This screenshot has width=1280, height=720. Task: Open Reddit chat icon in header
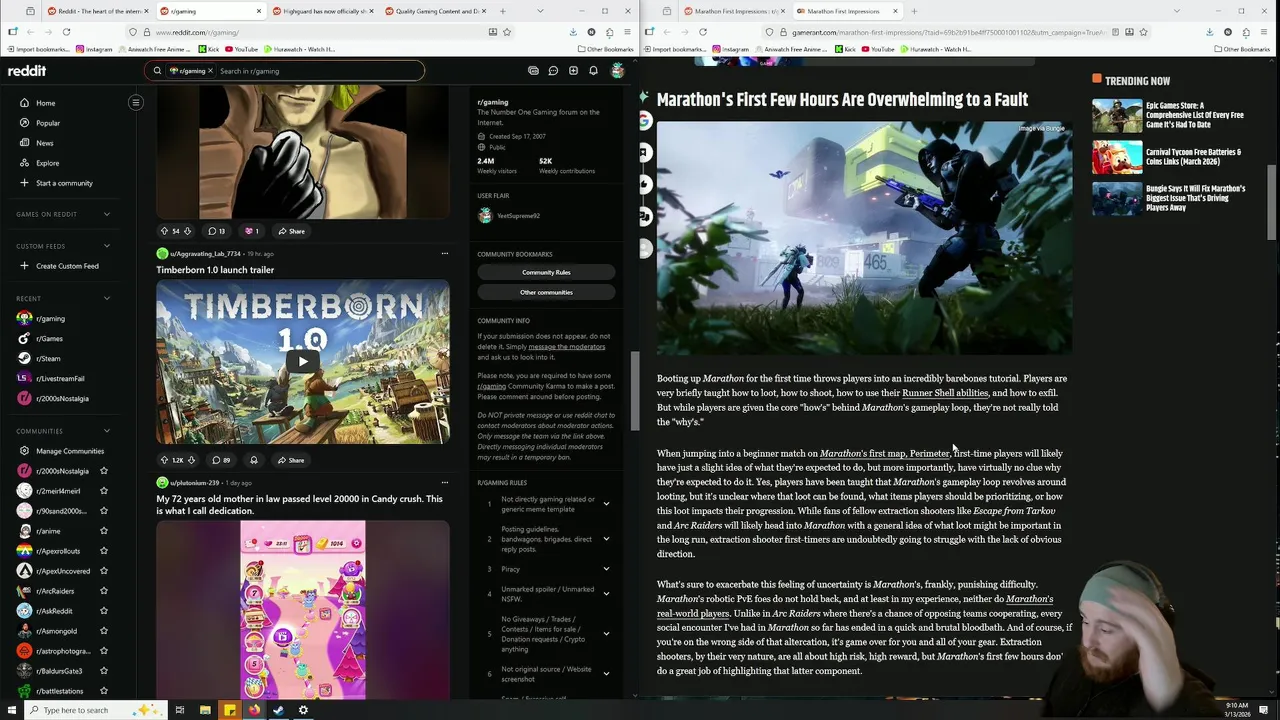tap(553, 71)
